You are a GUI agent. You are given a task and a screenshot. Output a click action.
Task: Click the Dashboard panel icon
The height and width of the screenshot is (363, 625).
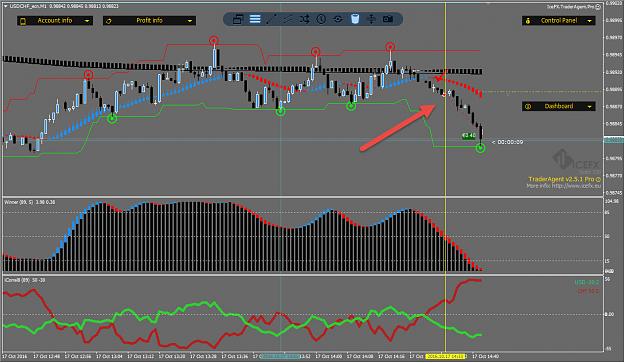528,106
